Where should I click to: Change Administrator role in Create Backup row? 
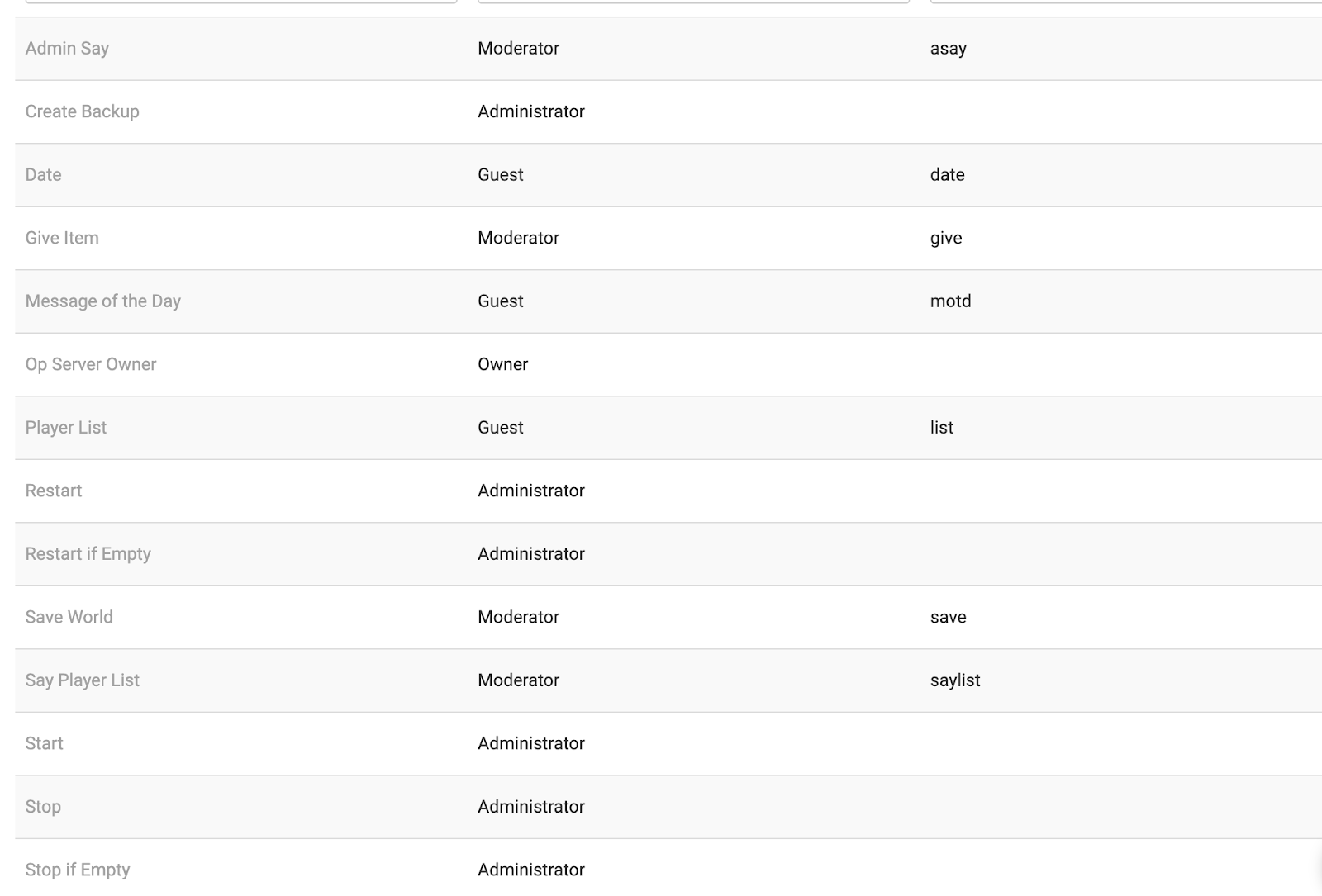531,111
